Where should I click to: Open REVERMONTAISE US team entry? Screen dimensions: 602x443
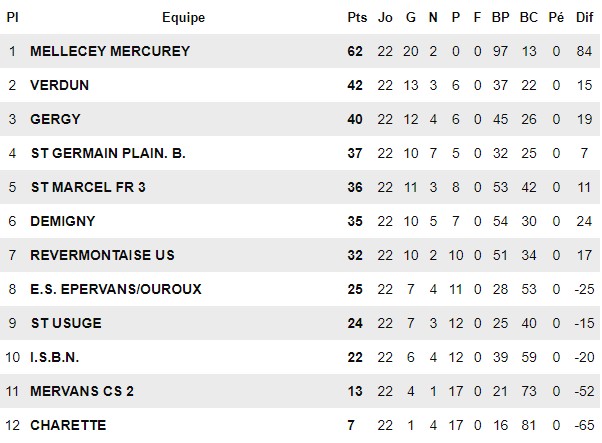(x=103, y=255)
